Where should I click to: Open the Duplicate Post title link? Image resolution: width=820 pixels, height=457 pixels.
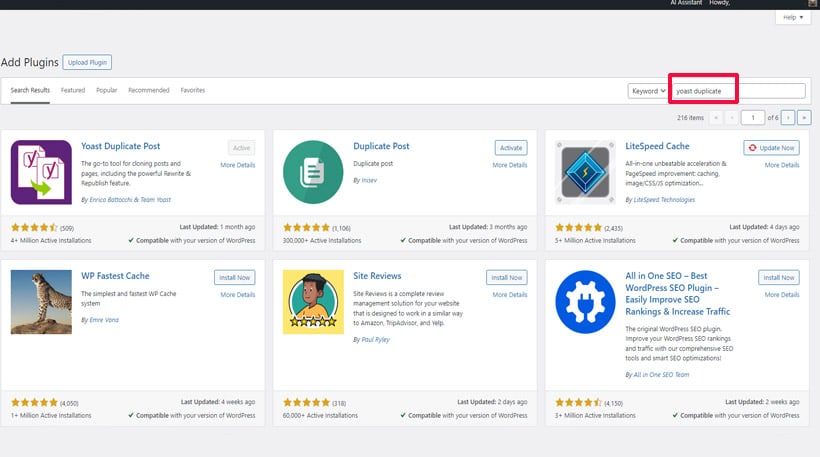click(x=381, y=146)
